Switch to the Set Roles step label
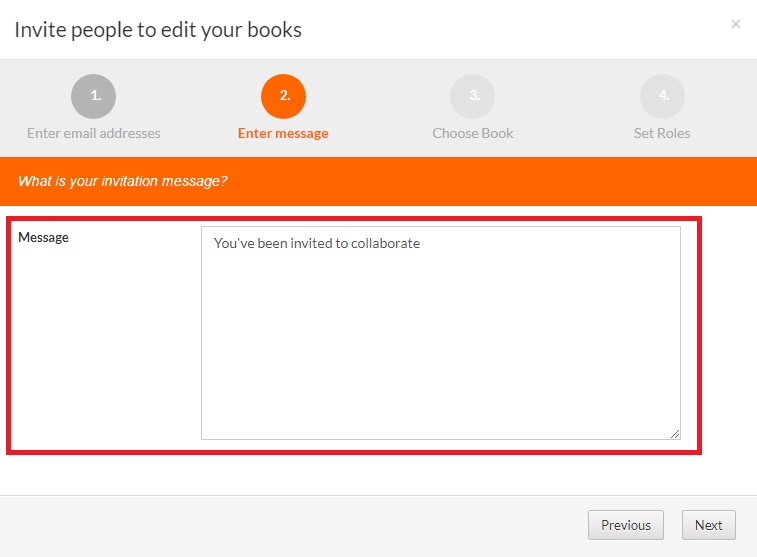Image resolution: width=757 pixels, height=557 pixels. [662, 133]
